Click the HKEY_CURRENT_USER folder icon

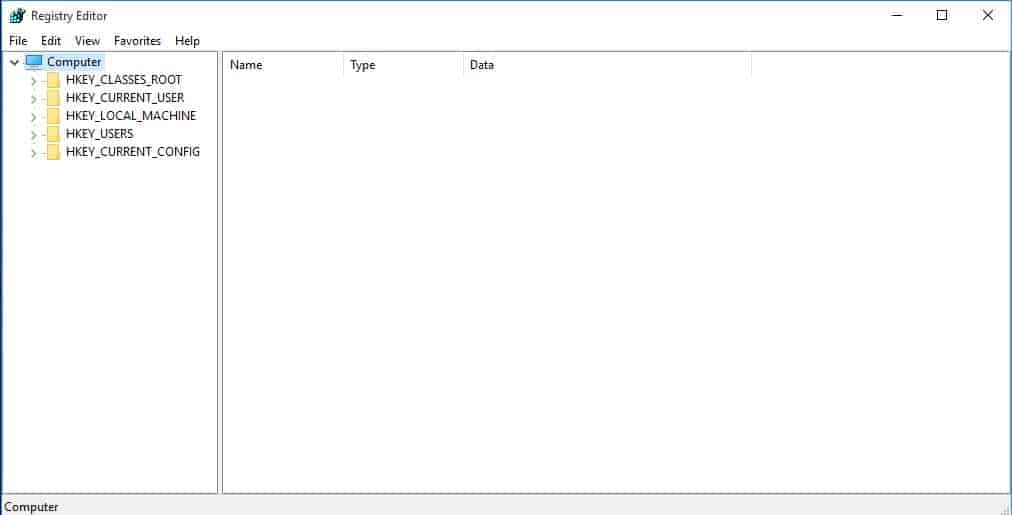pos(54,98)
